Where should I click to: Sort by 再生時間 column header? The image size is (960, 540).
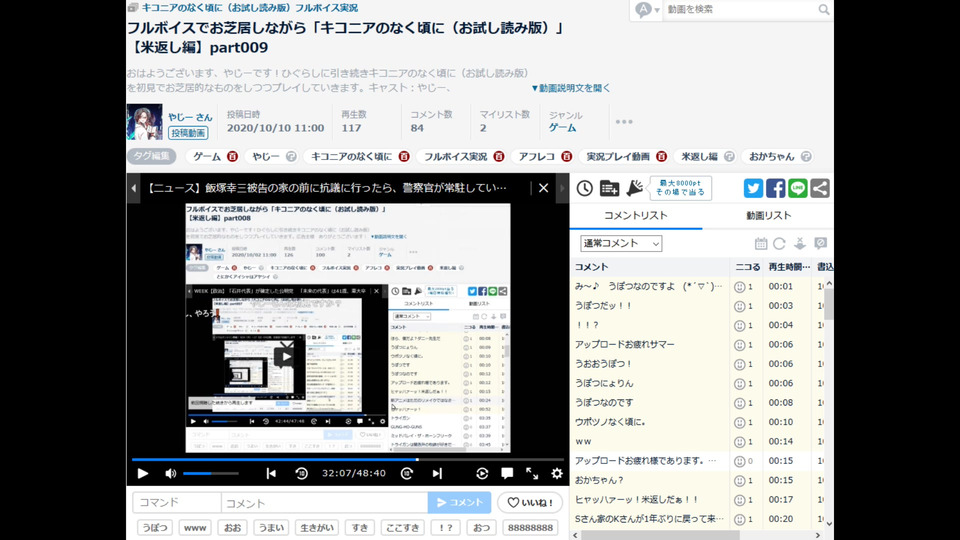point(789,267)
